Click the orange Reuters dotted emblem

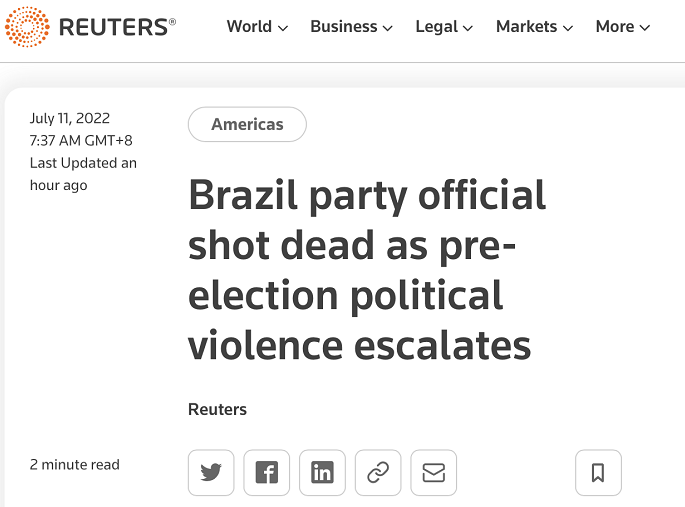[x=27, y=27]
